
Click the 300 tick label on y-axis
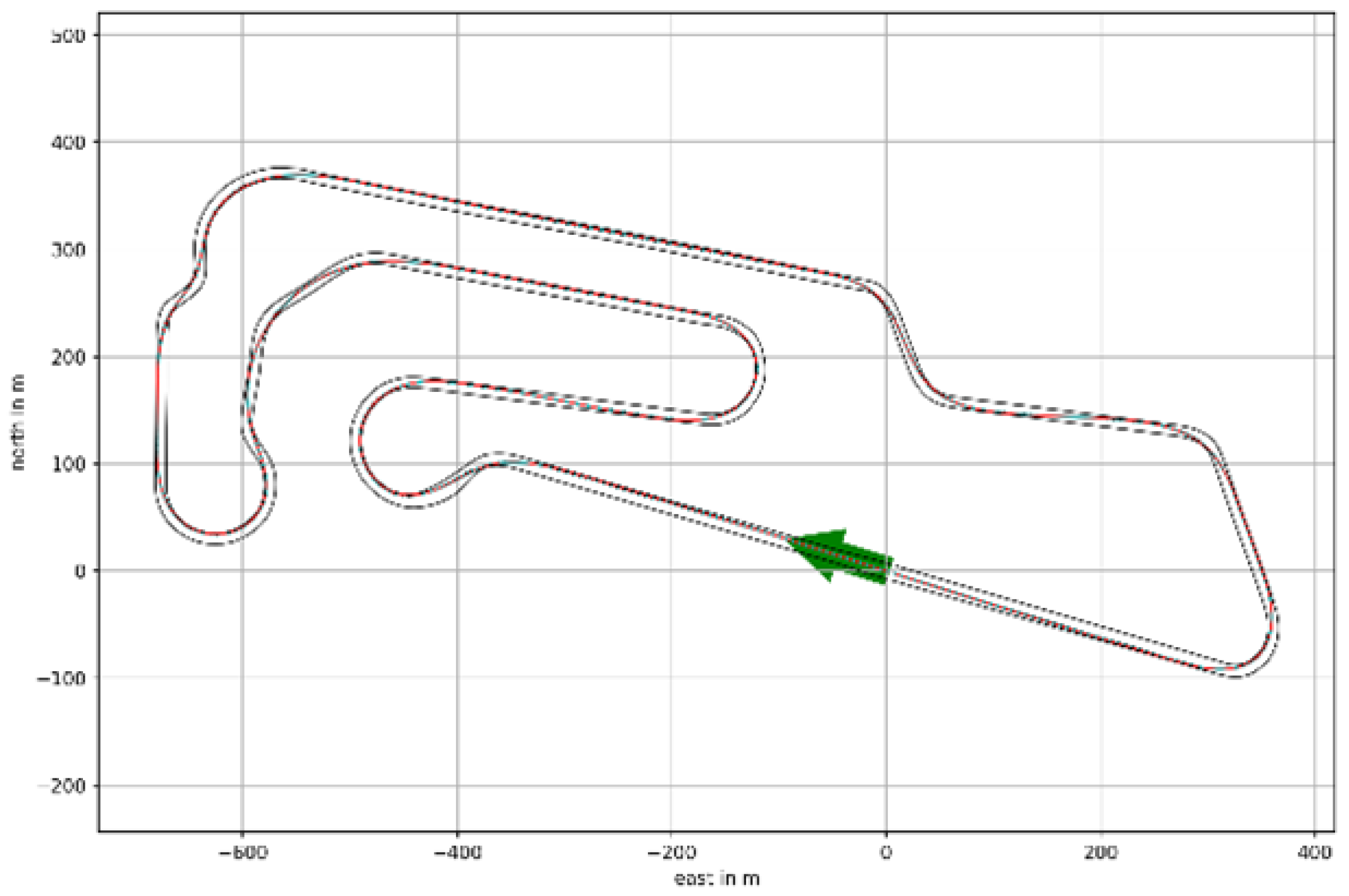click(x=68, y=249)
